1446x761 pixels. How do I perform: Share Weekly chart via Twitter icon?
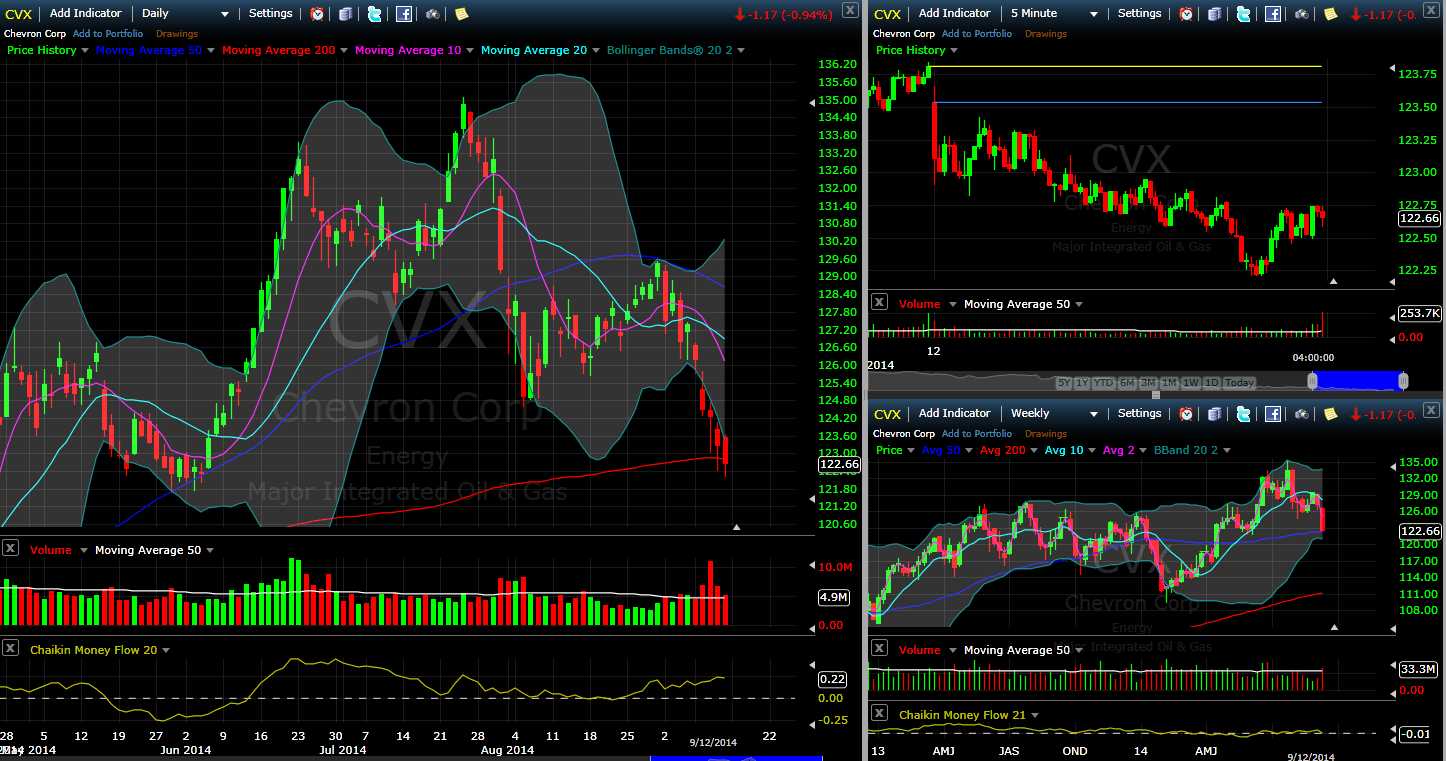tap(1243, 414)
